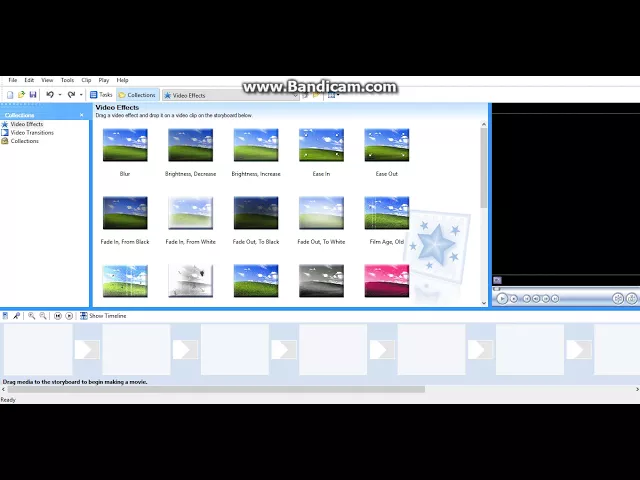640x480 pixels.
Task: Open the View menu
Action: pos(47,80)
